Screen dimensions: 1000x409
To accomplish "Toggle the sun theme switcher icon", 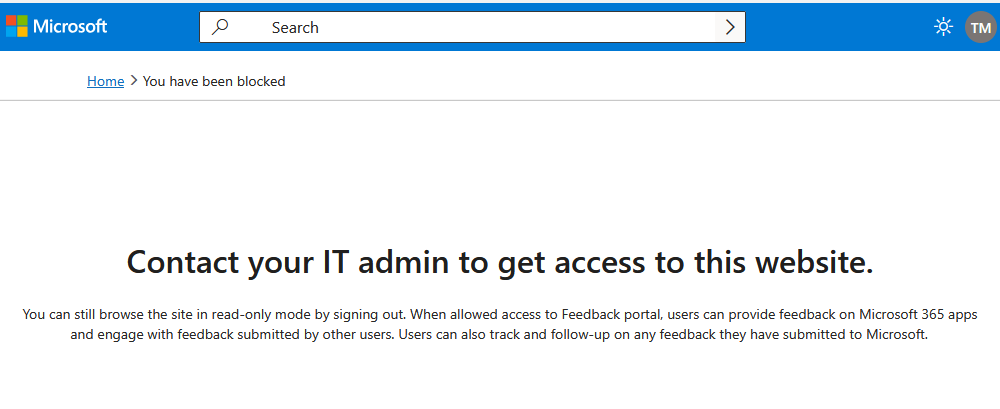I will 943,27.
